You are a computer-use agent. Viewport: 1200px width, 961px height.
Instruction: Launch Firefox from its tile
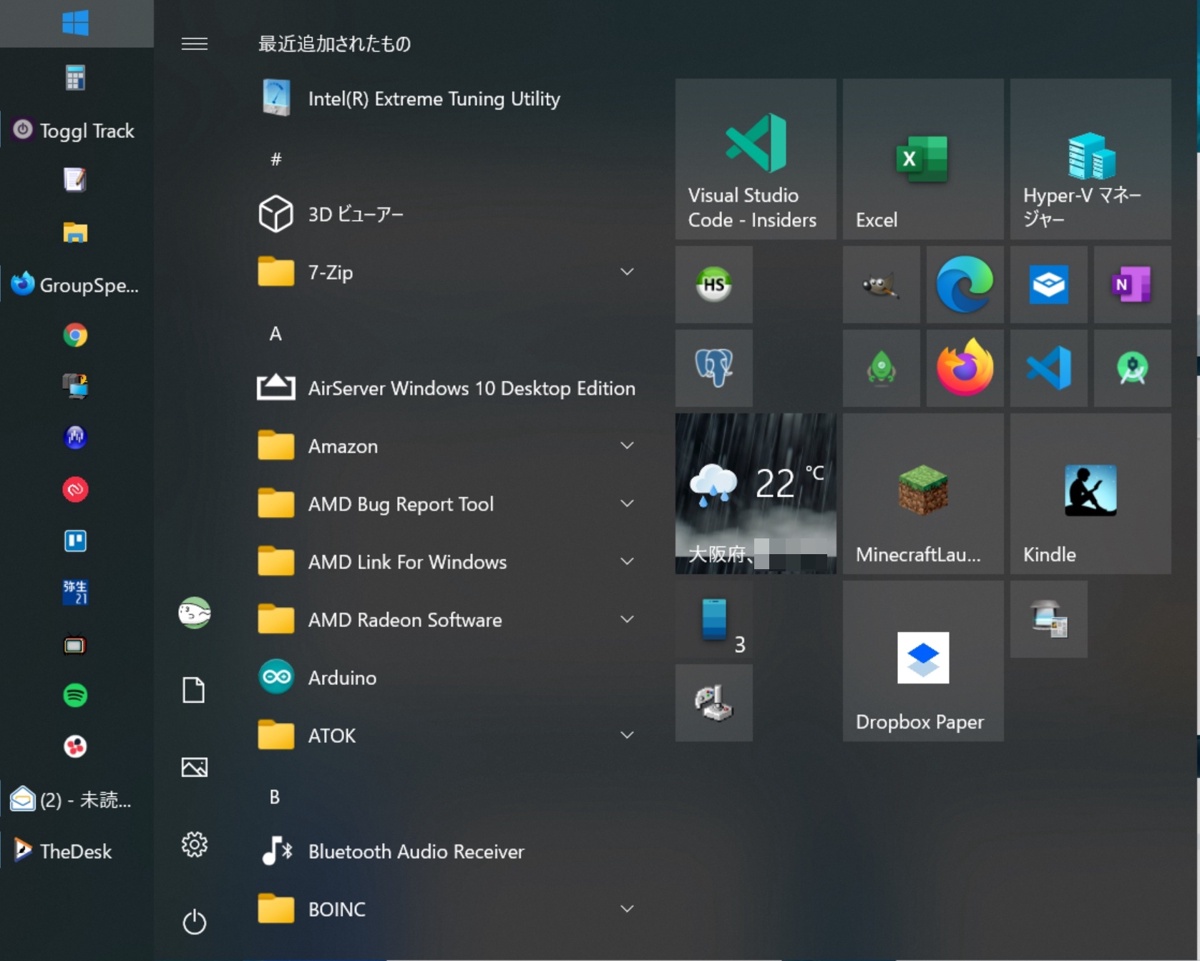point(965,368)
